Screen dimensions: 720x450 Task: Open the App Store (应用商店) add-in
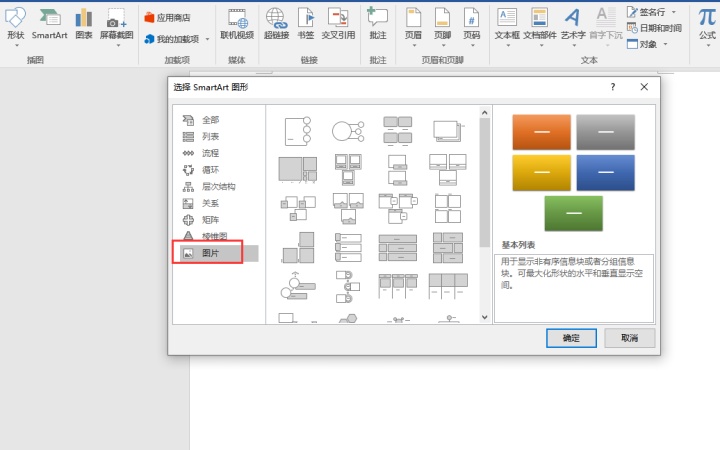167,17
